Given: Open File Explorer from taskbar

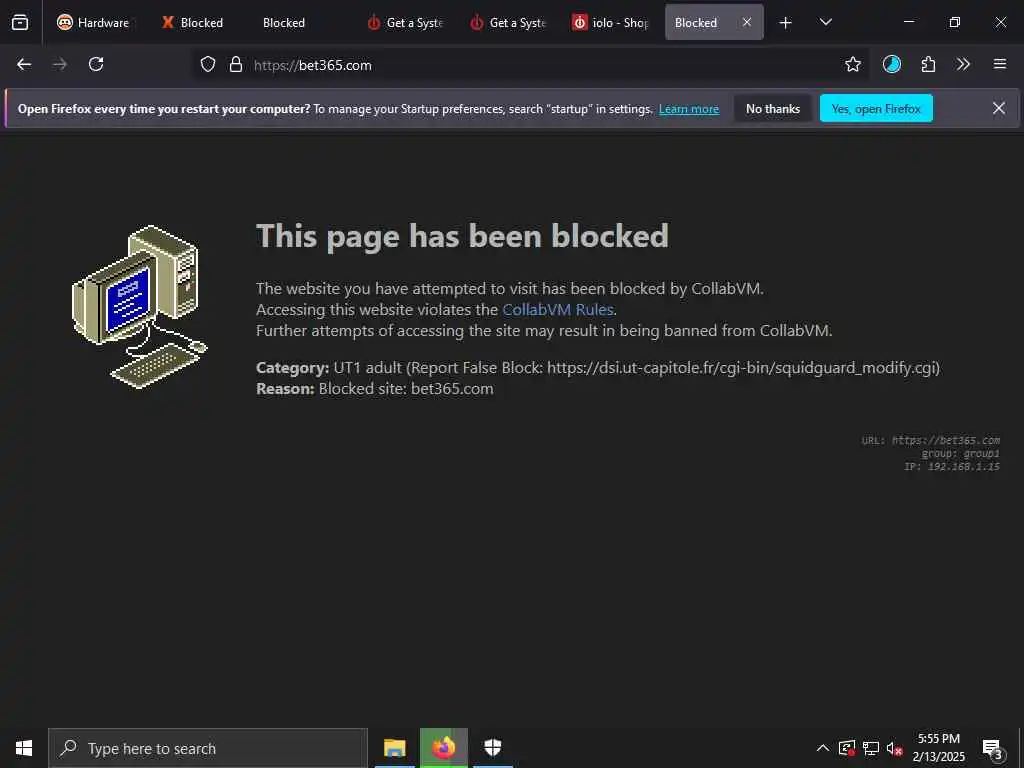Looking at the screenshot, I should pyautogui.click(x=394, y=748).
